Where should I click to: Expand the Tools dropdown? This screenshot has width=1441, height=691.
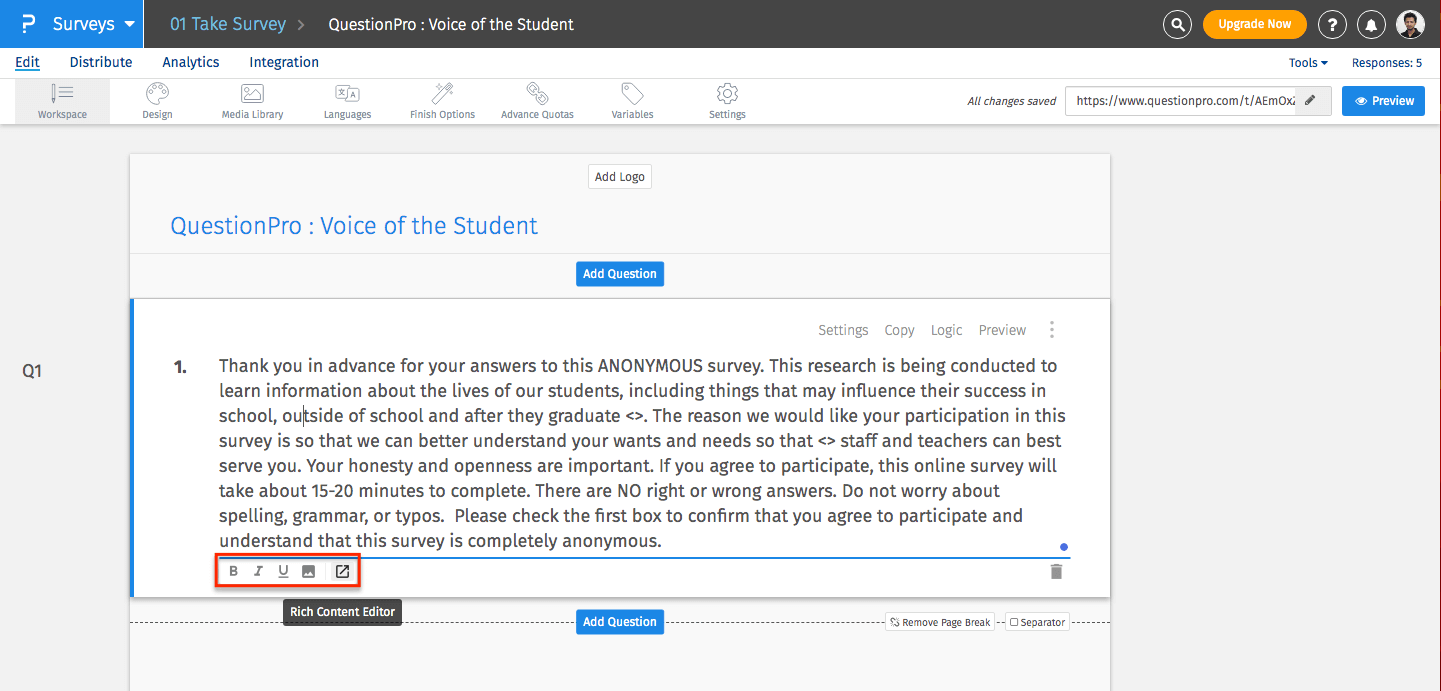tap(1307, 62)
